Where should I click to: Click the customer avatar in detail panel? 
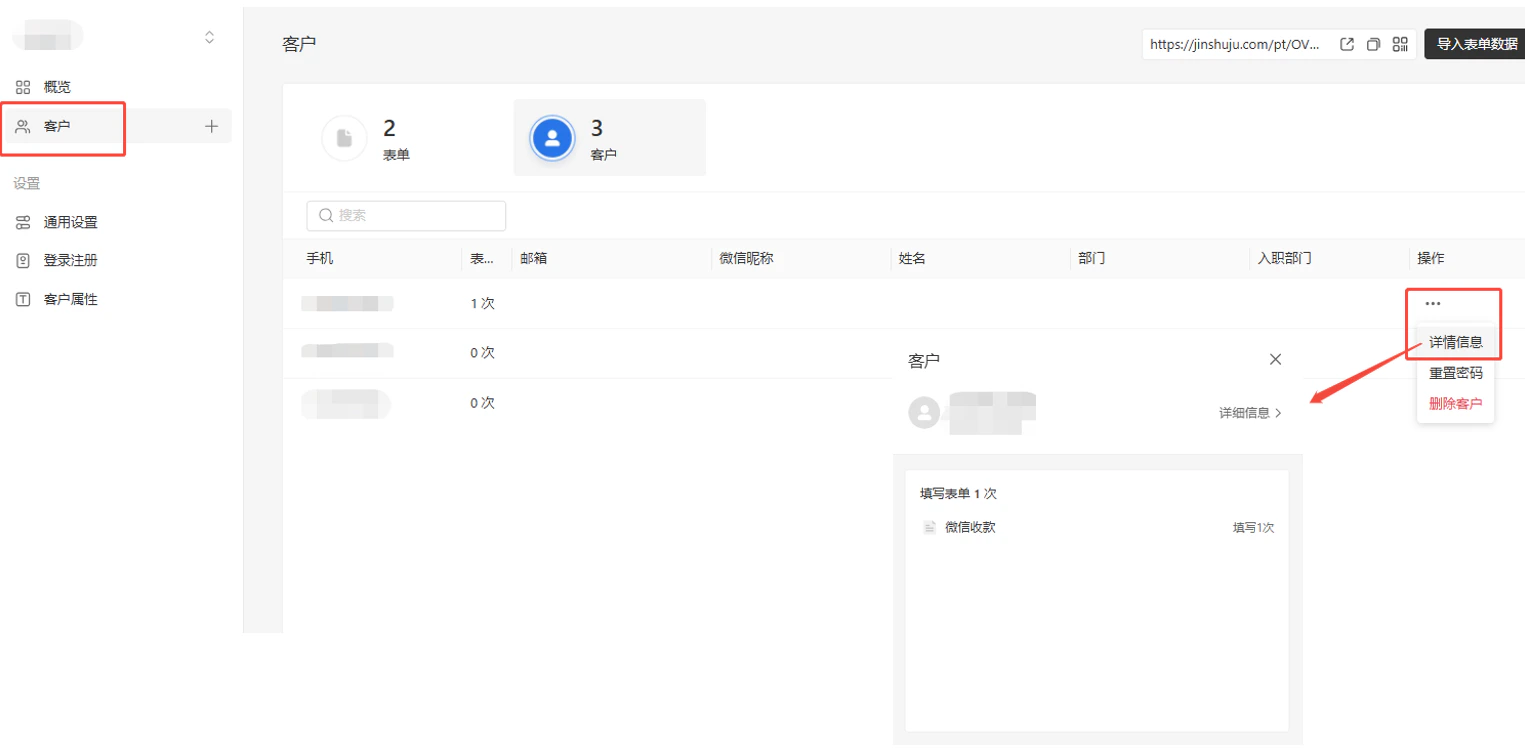924,413
